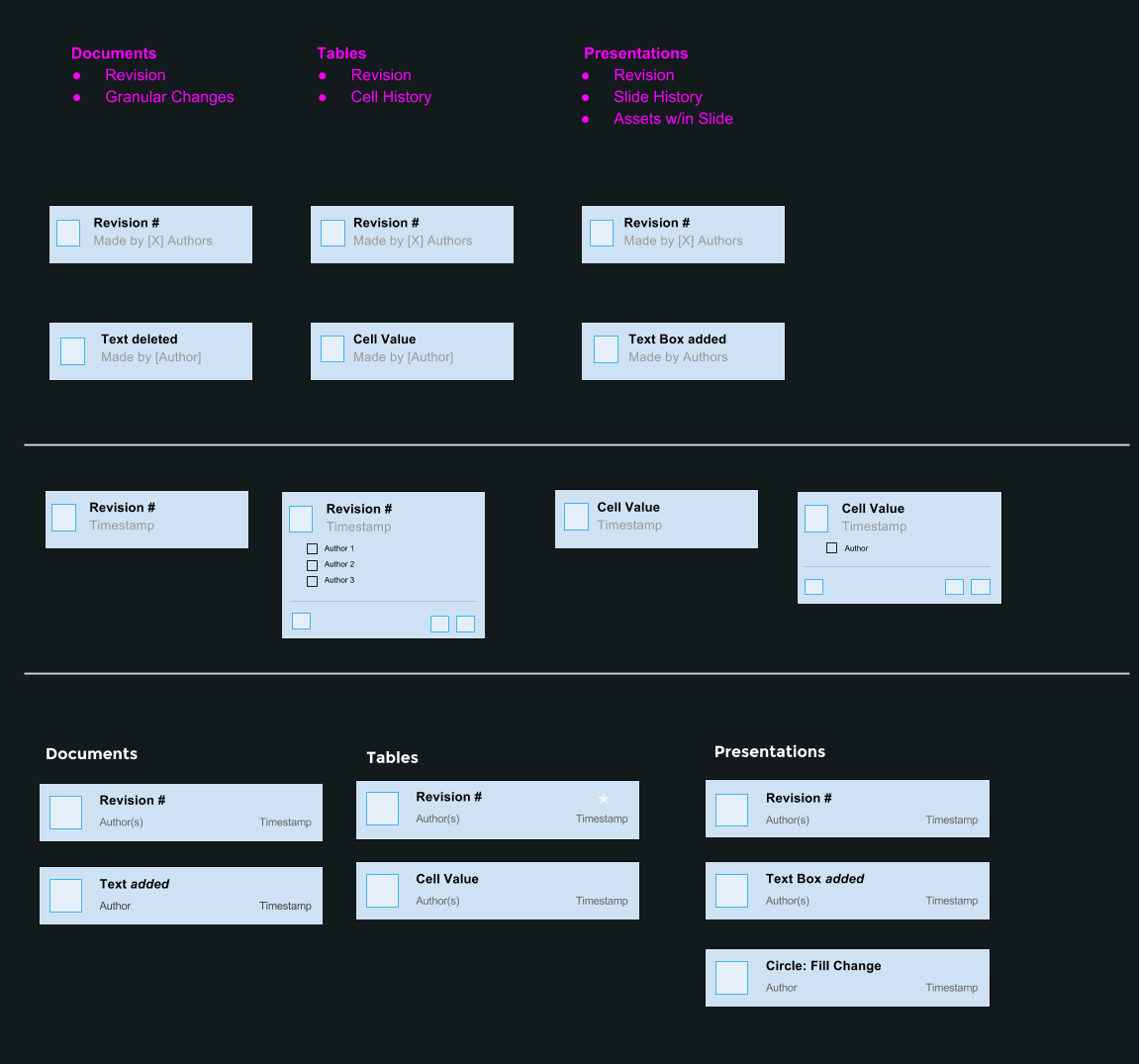Click rightmost footer icon in expanded Revision card
Viewport: 1139px width, 1064px height.
coord(466,624)
